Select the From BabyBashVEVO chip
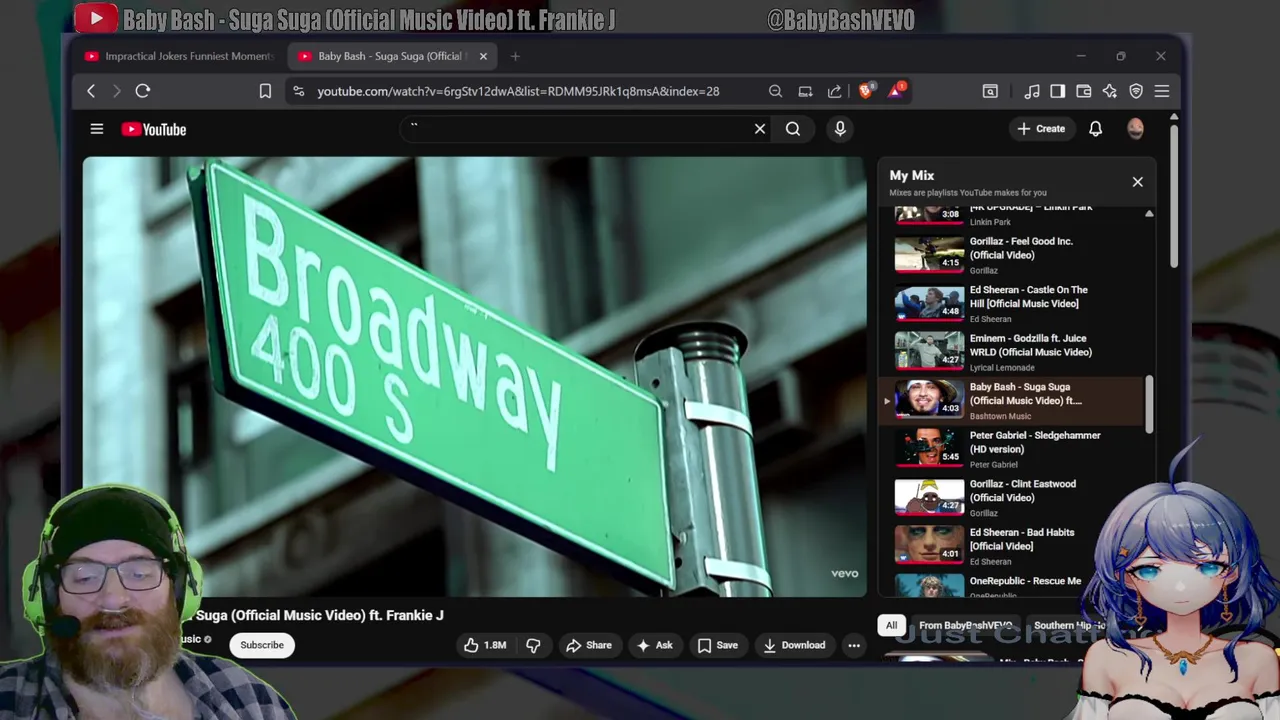 (x=966, y=626)
